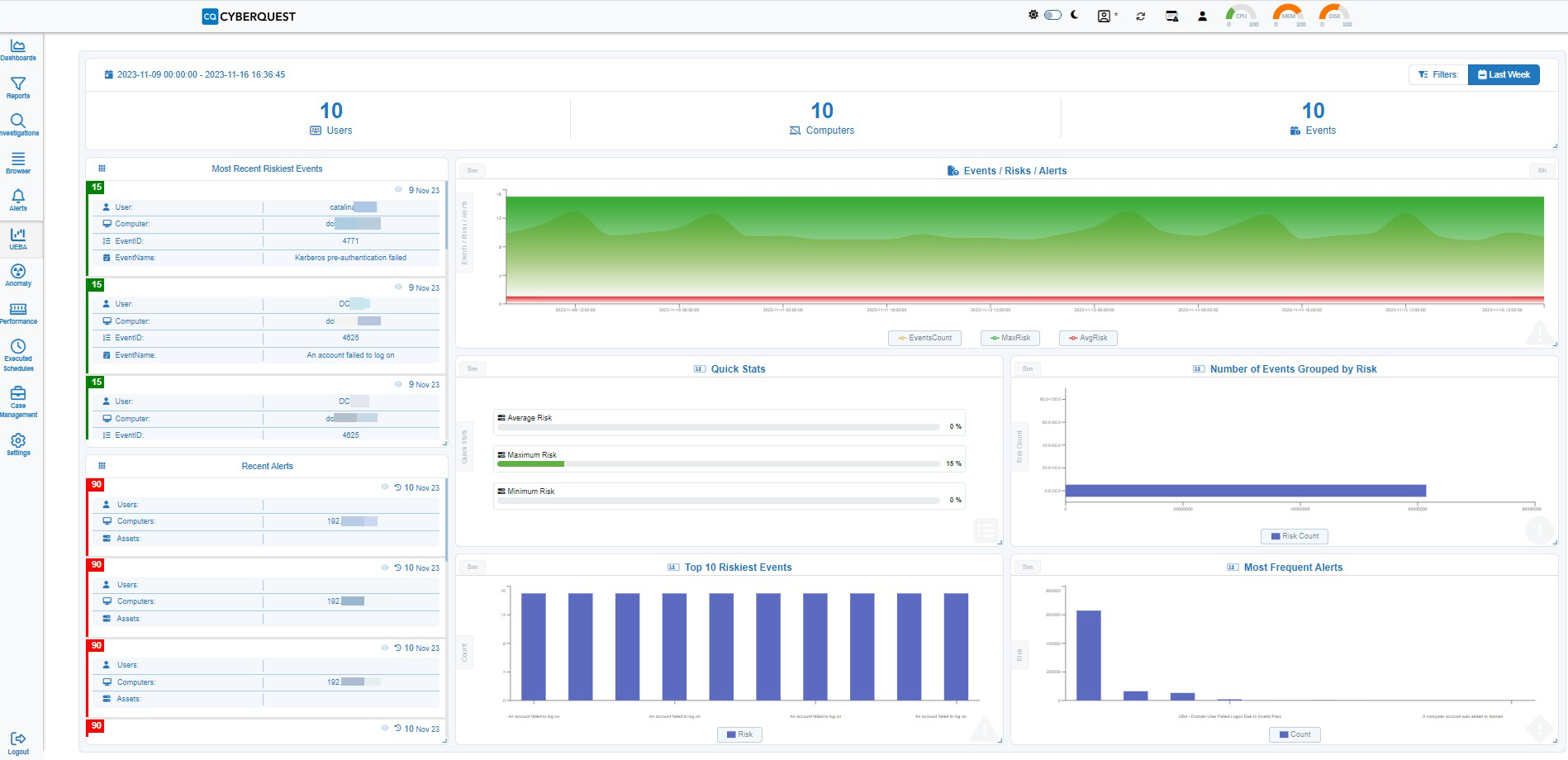The image size is (1568, 760).
Task: Open the 5m refresh interval on Quick Stats
Action: [x=473, y=368]
